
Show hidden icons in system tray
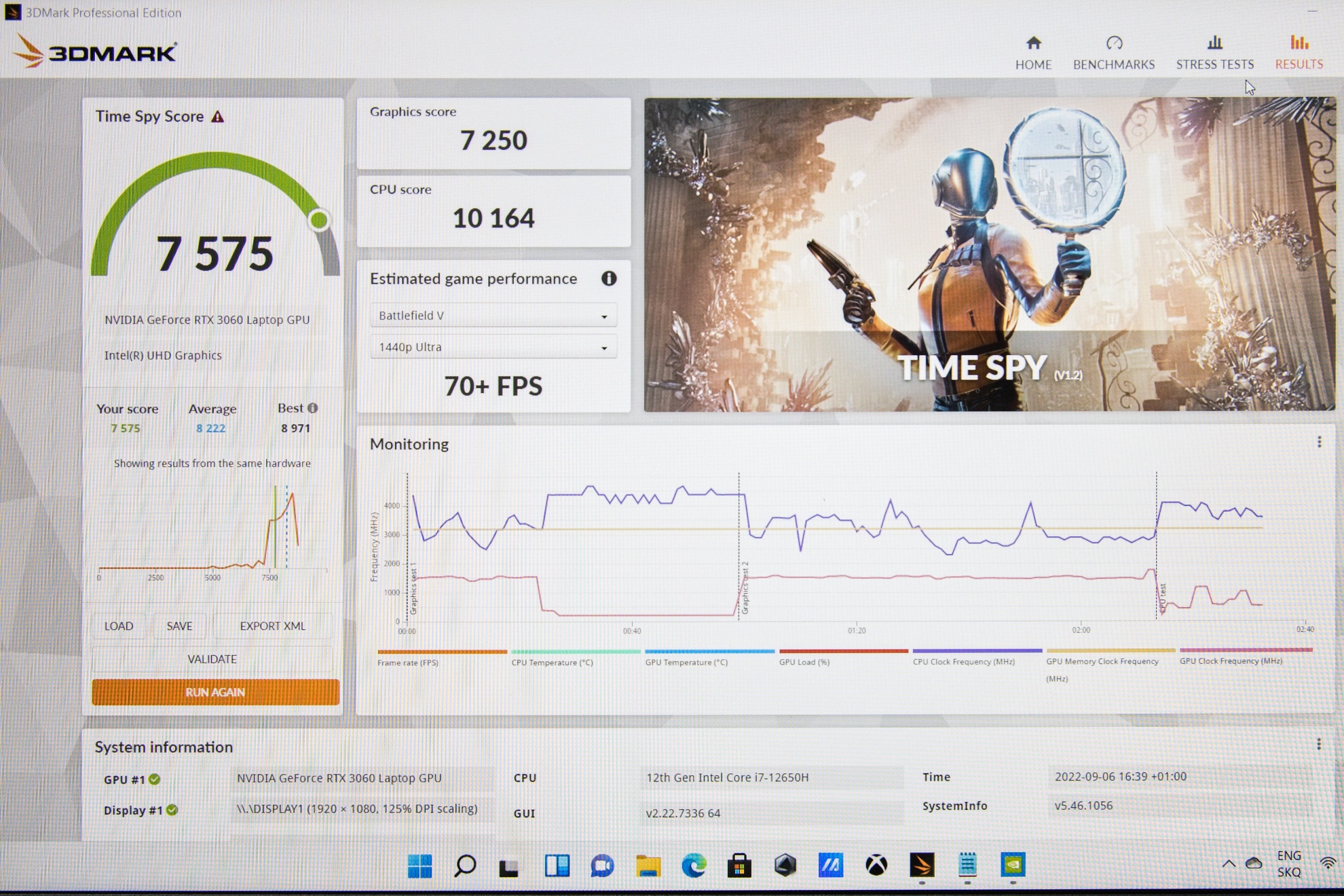pyautogui.click(x=1229, y=864)
